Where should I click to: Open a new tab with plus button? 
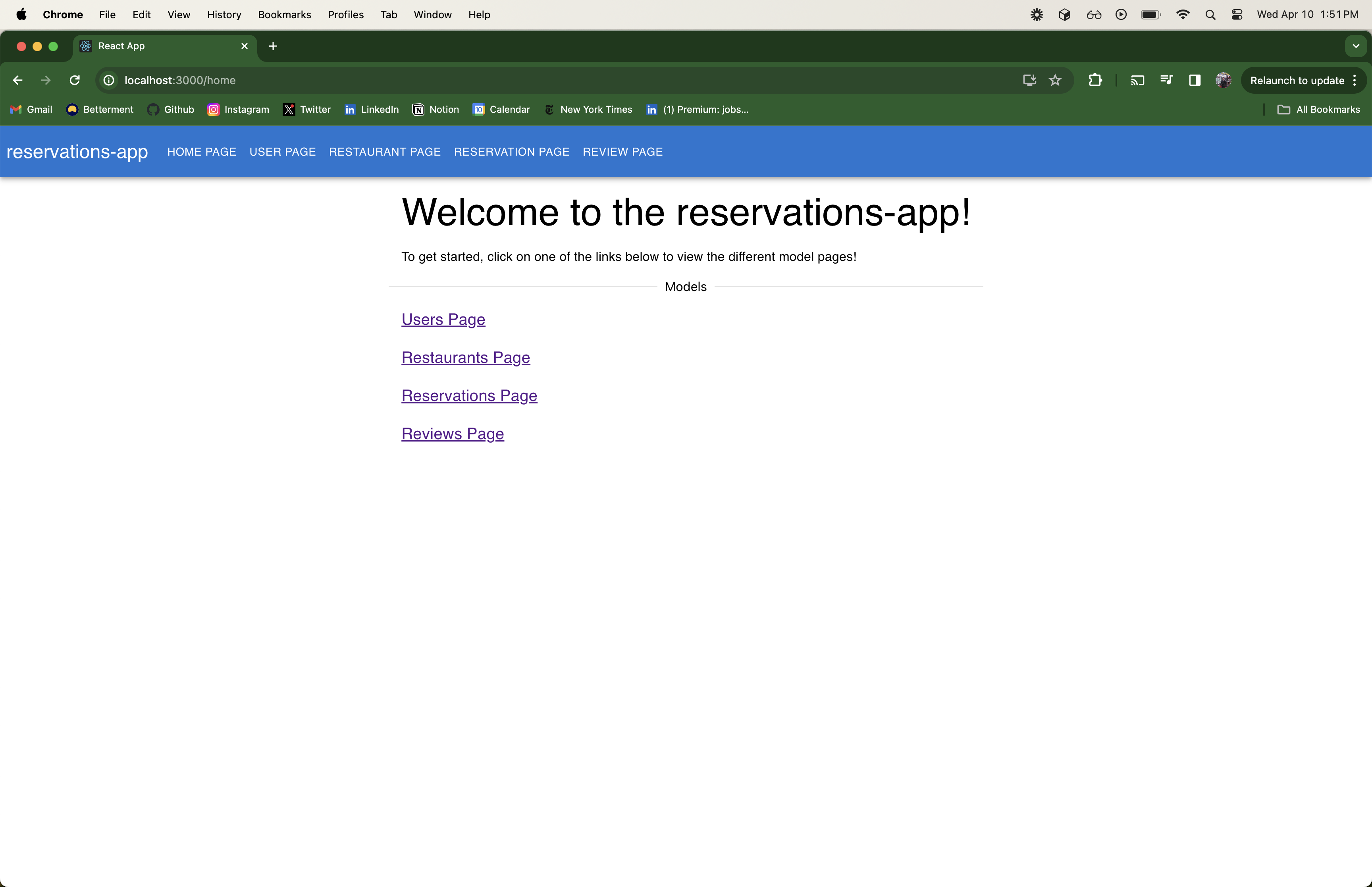click(273, 46)
